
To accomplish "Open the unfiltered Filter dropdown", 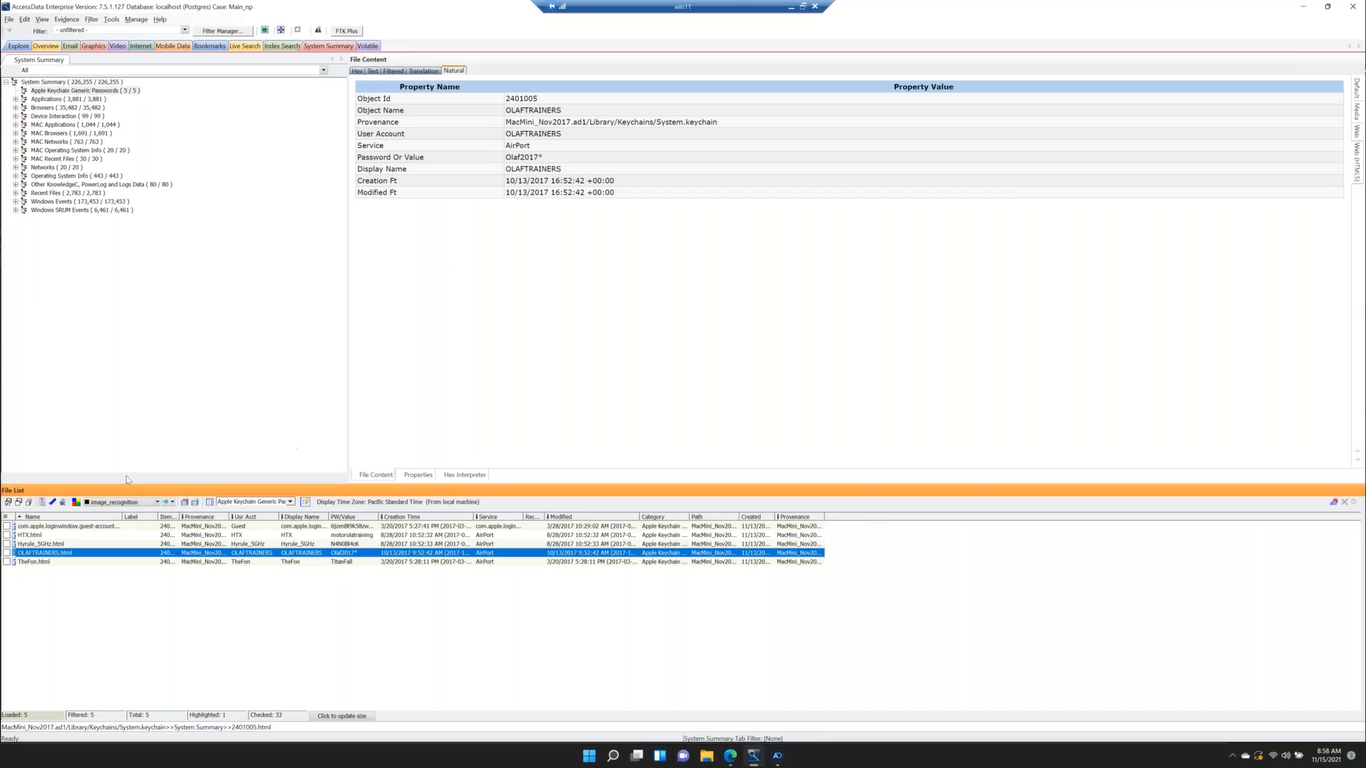I will click(184, 30).
